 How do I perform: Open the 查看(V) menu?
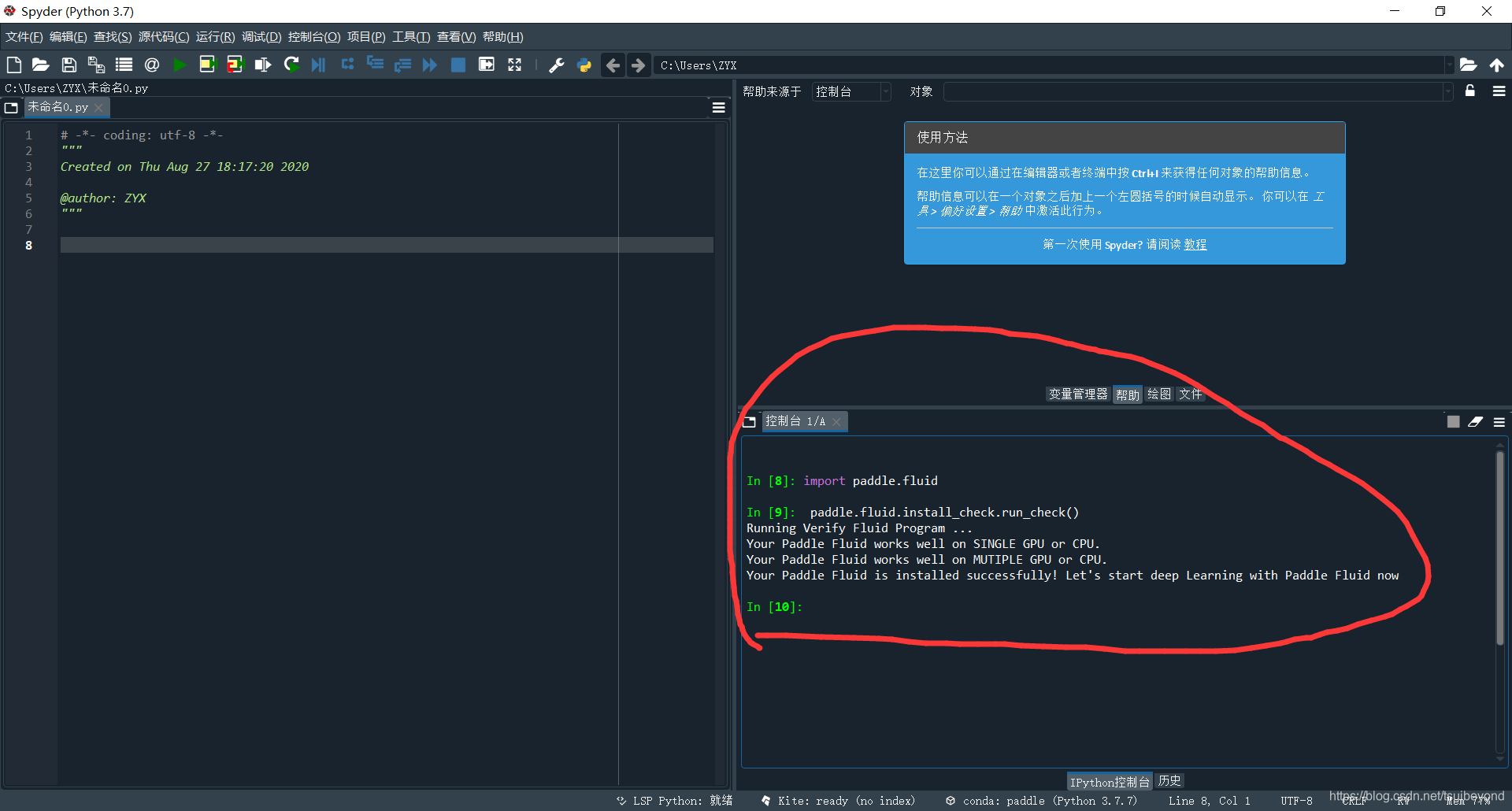(x=456, y=37)
